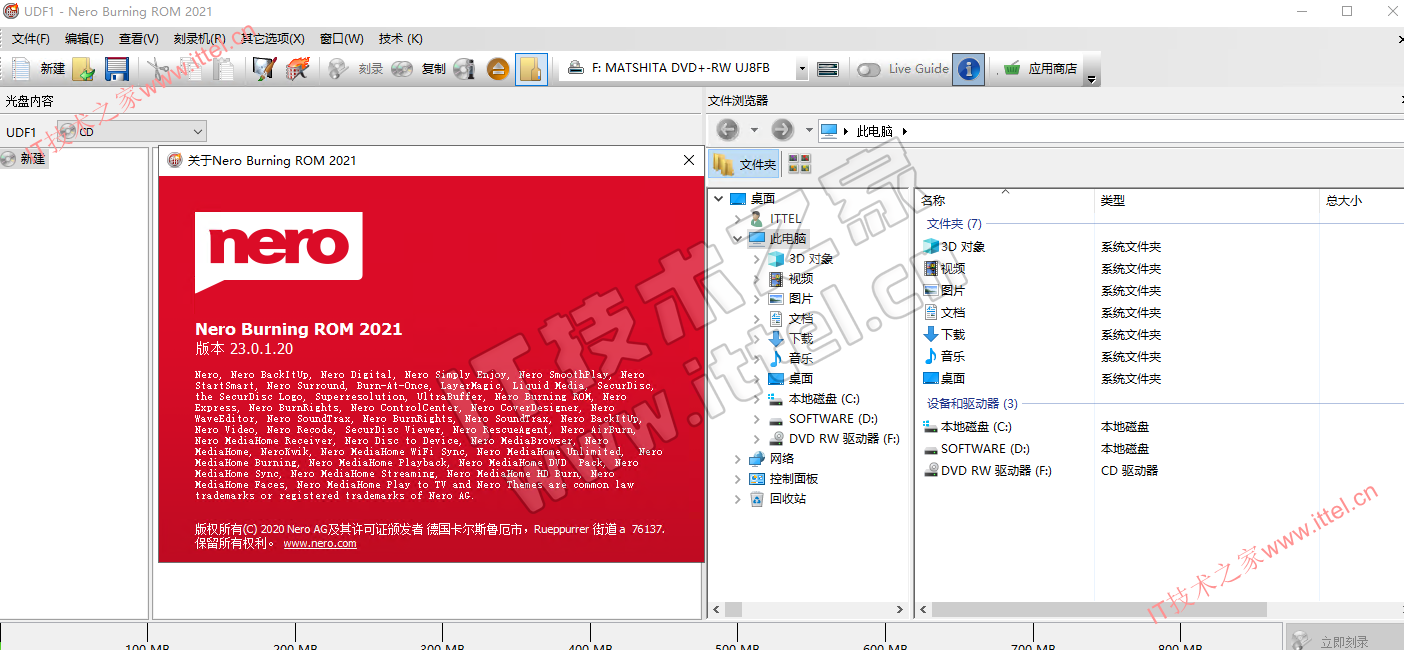Select 文档 in the folder tree
This screenshot has height=650, width=1404.
(x=800, y=319)
